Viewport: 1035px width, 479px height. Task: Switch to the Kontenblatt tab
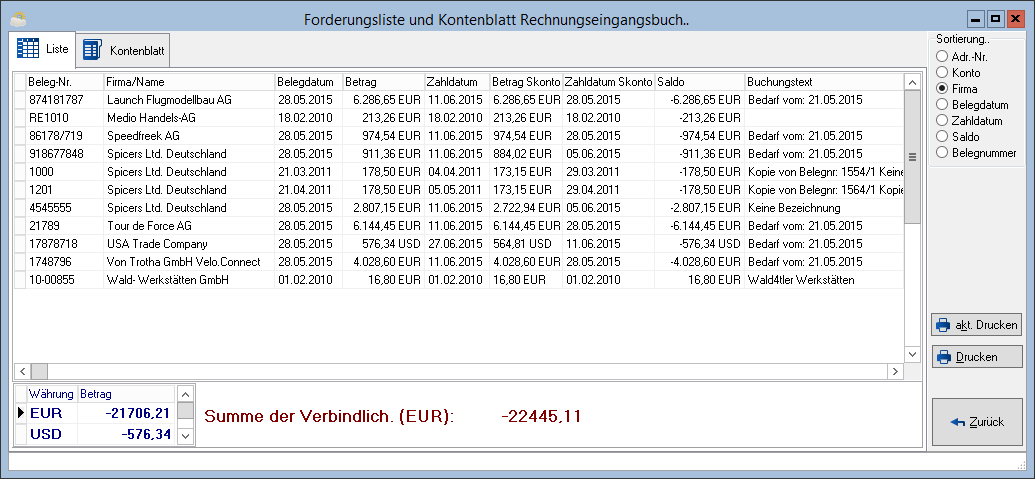tap(123, 50)
